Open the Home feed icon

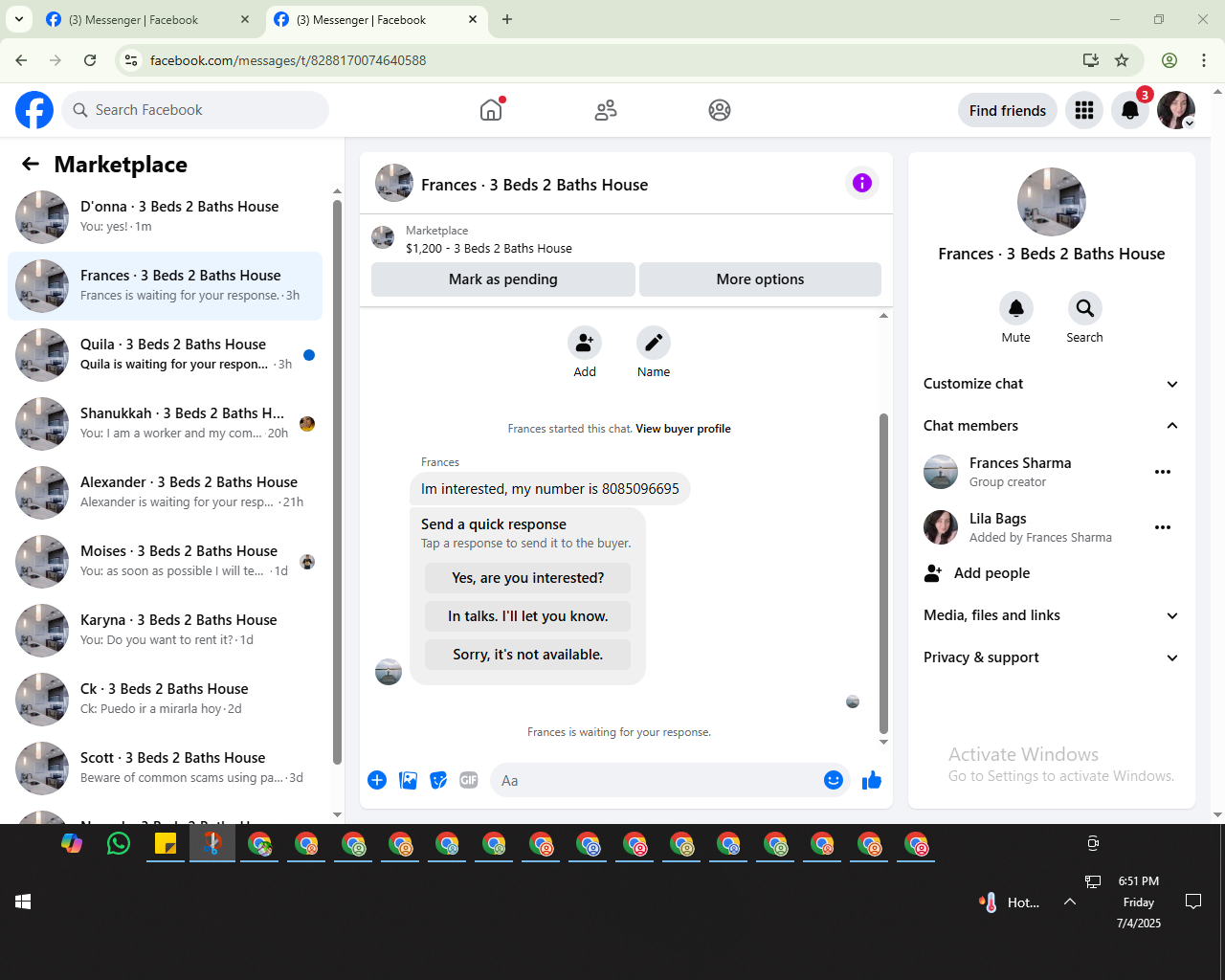(x=491, y=110)
